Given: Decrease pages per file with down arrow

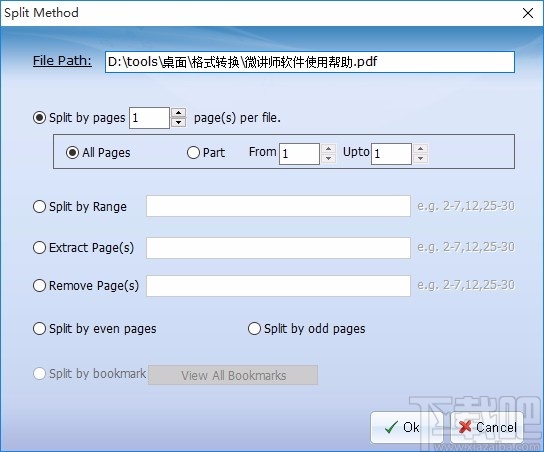Looking at the screenshot, I should (178, 122).
